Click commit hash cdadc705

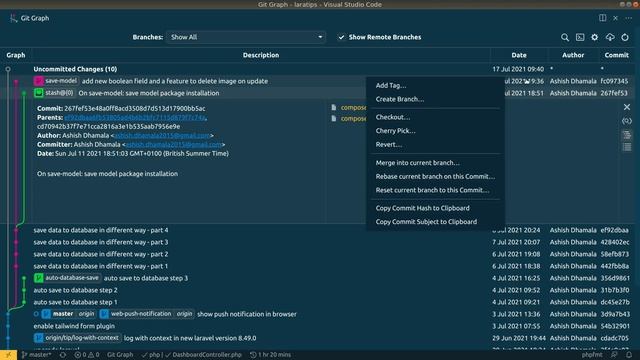[x=614, y=338]
